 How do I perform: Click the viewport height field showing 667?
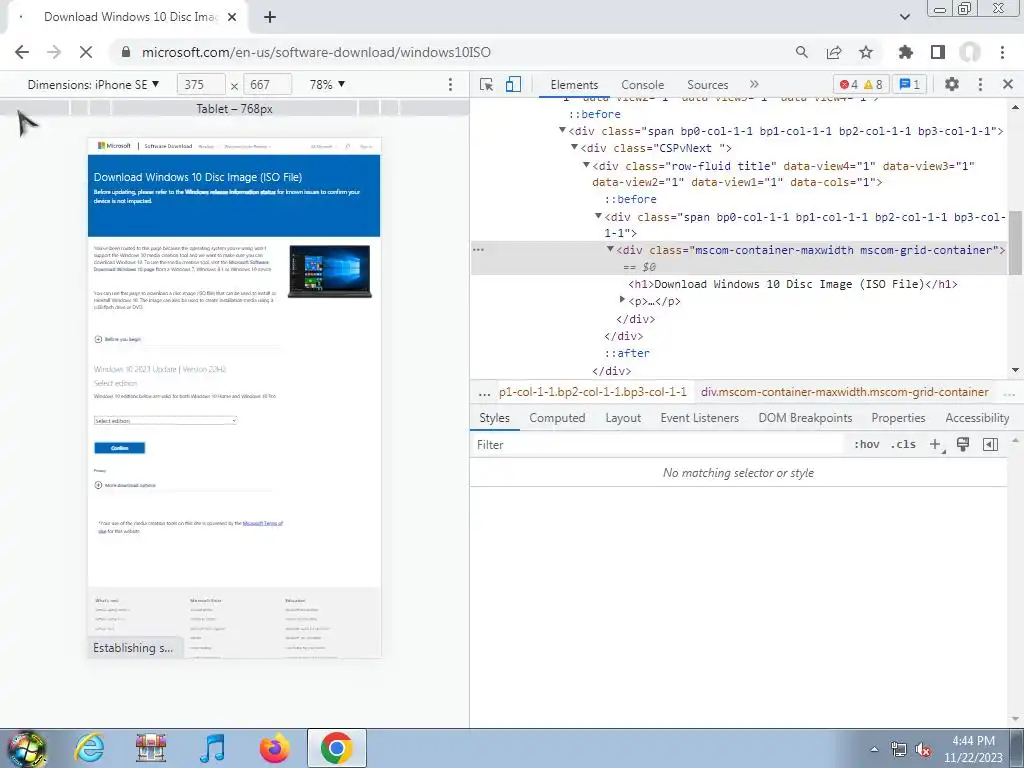coord(267,85)
